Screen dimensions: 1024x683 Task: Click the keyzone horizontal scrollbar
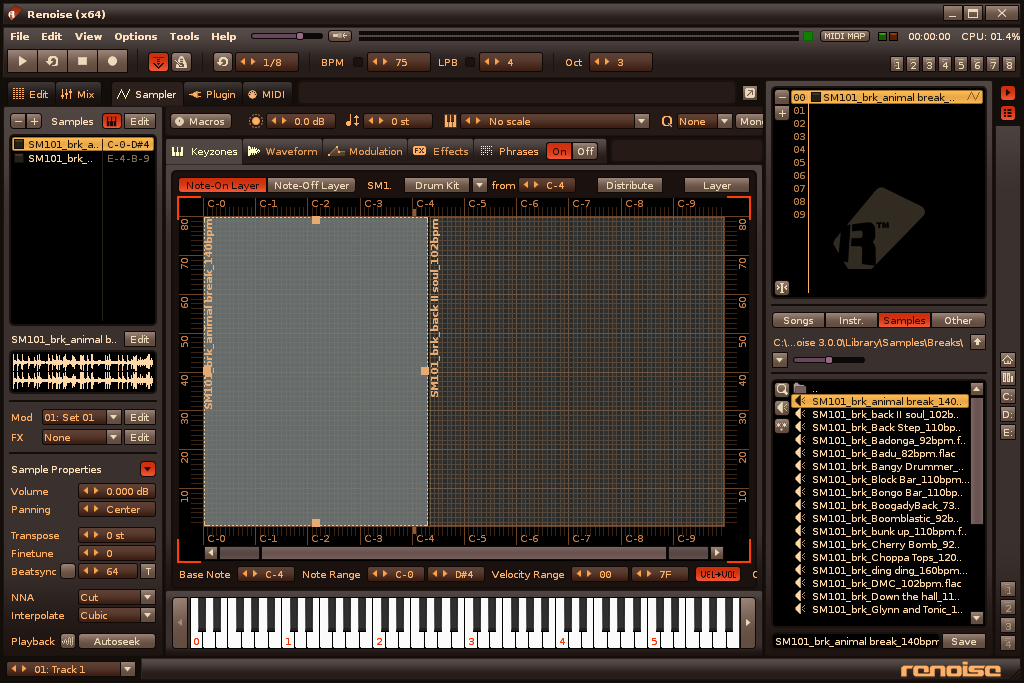coord(464,552)
